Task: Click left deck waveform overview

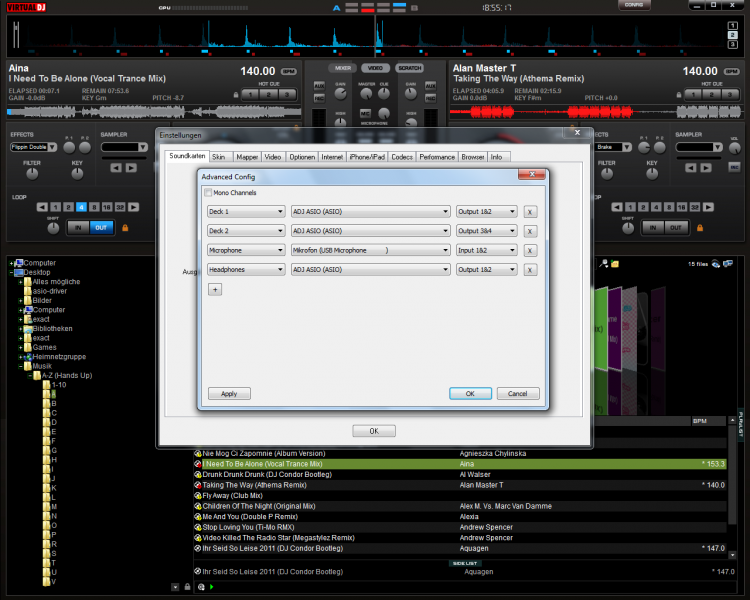Action: (x=154, y=112)
